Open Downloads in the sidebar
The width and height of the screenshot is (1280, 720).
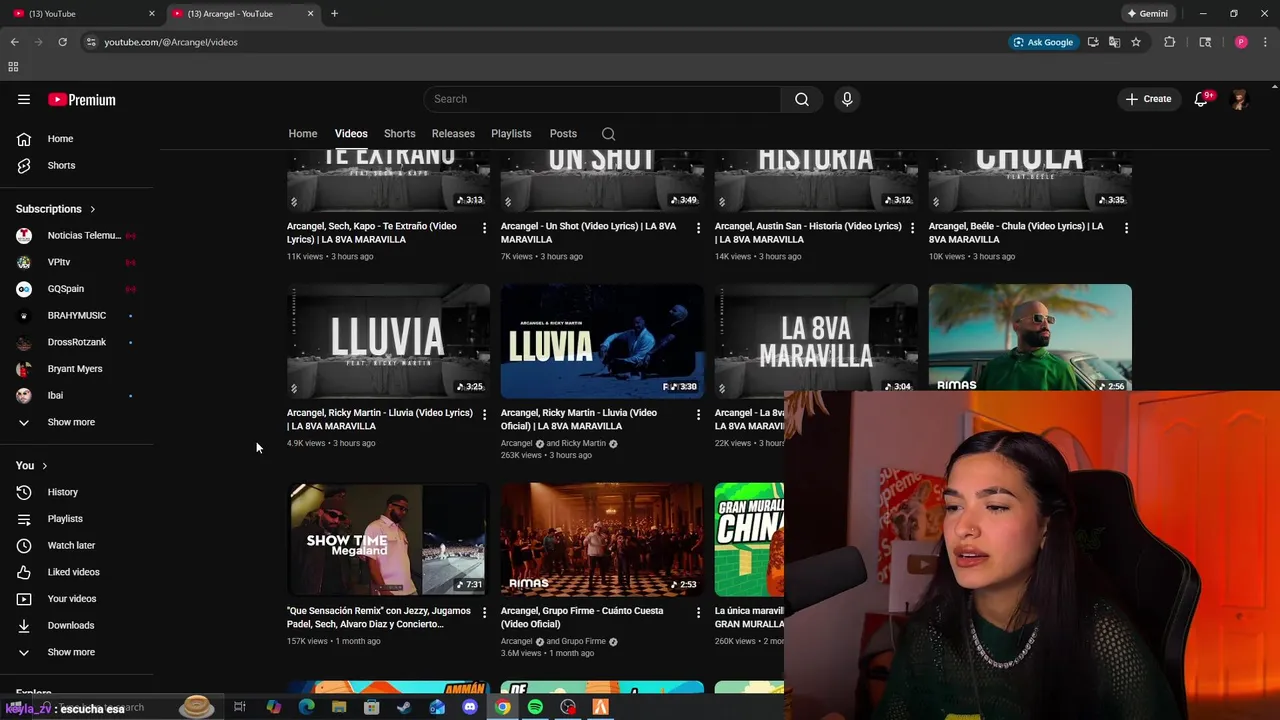(71, 625)
